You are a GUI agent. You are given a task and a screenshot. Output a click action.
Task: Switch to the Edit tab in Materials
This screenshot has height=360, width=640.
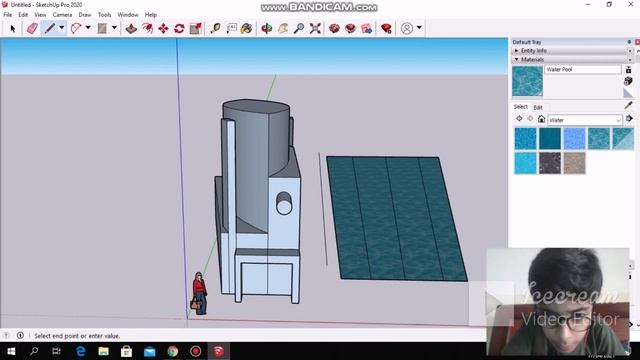(x=538, y=107)
